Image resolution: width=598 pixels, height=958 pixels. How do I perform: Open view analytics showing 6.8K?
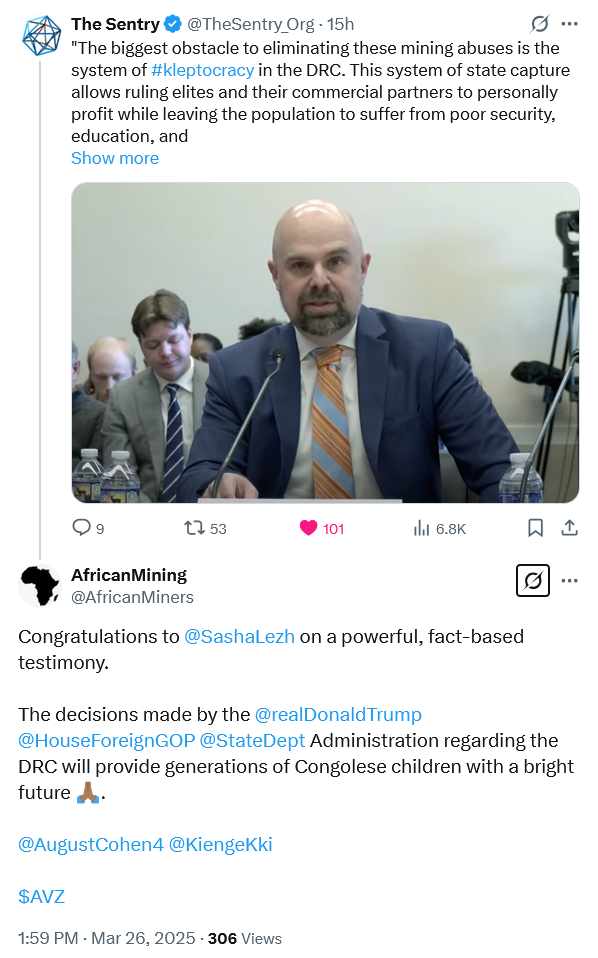pyautogui.click(x=421, y=528)
